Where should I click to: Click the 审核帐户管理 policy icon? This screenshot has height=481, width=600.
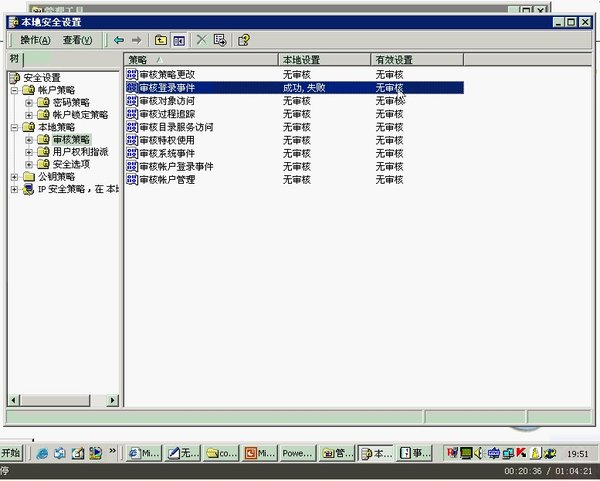(x=132, y=179)
